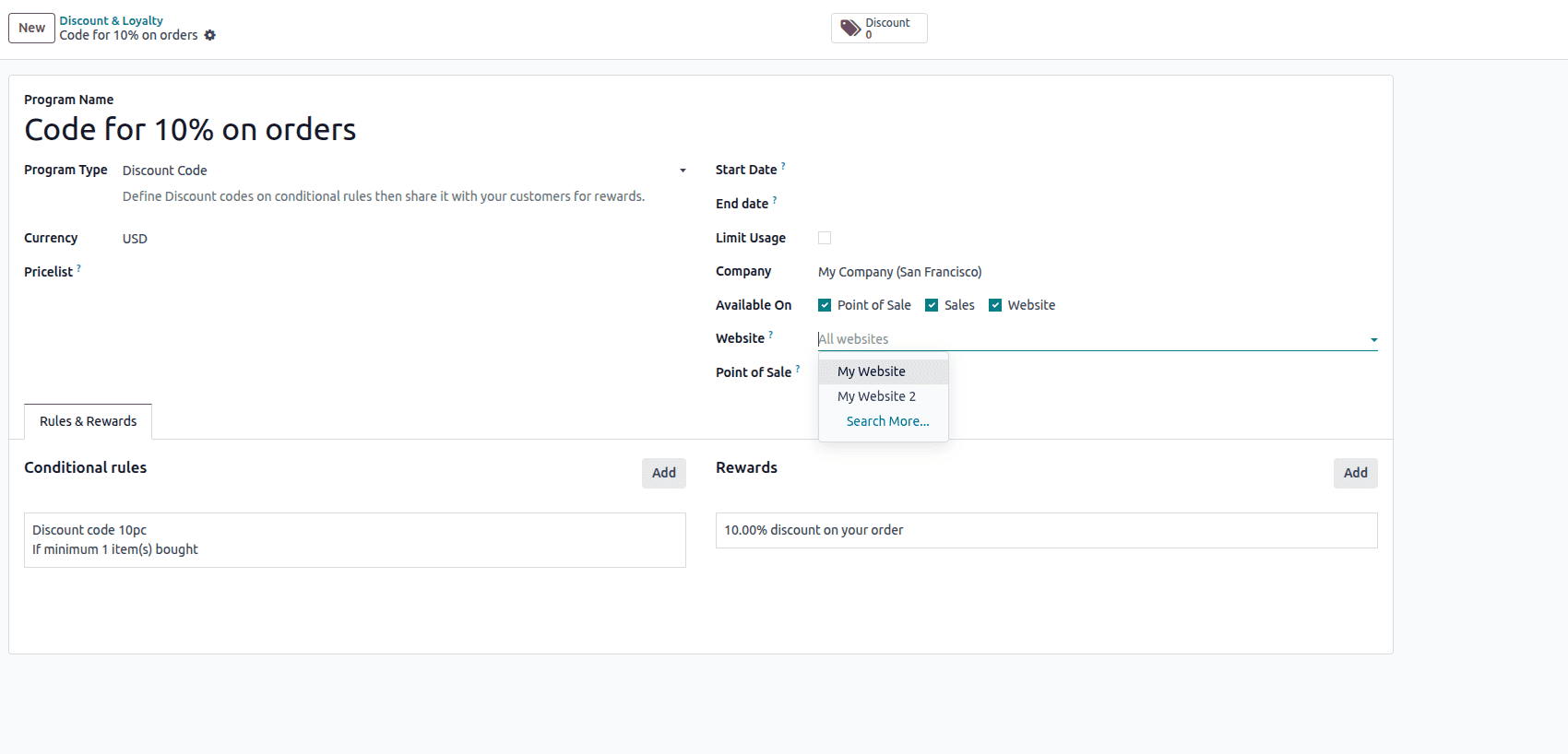Image resolution: width=1568 pixels, height=754 pixels.
Task: Uncheck Point of Sale under Available On
Action: pos(825,305)
